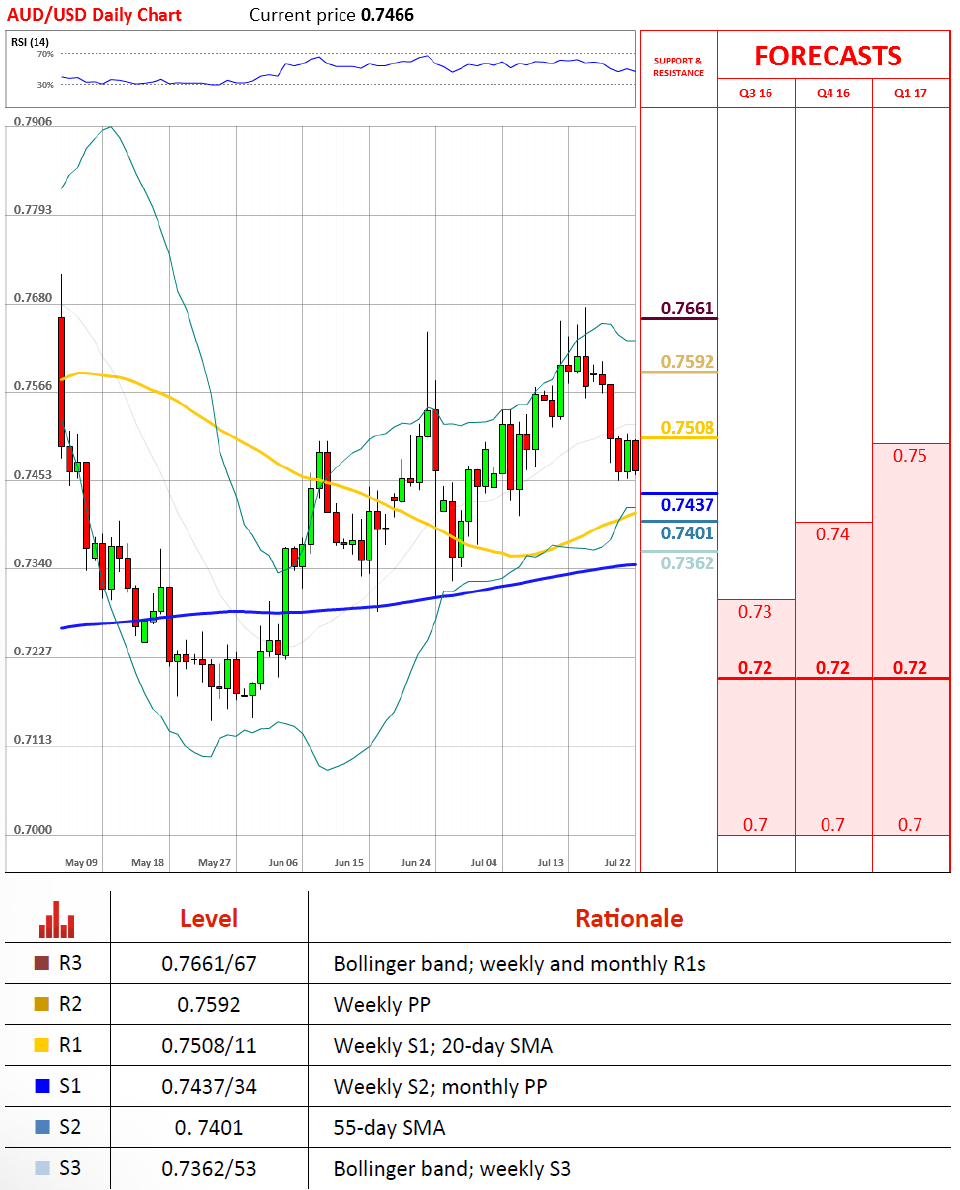Click the Rationale column header
The height and width of the screenshot is (1190, 960).
[x=629, y=918]
